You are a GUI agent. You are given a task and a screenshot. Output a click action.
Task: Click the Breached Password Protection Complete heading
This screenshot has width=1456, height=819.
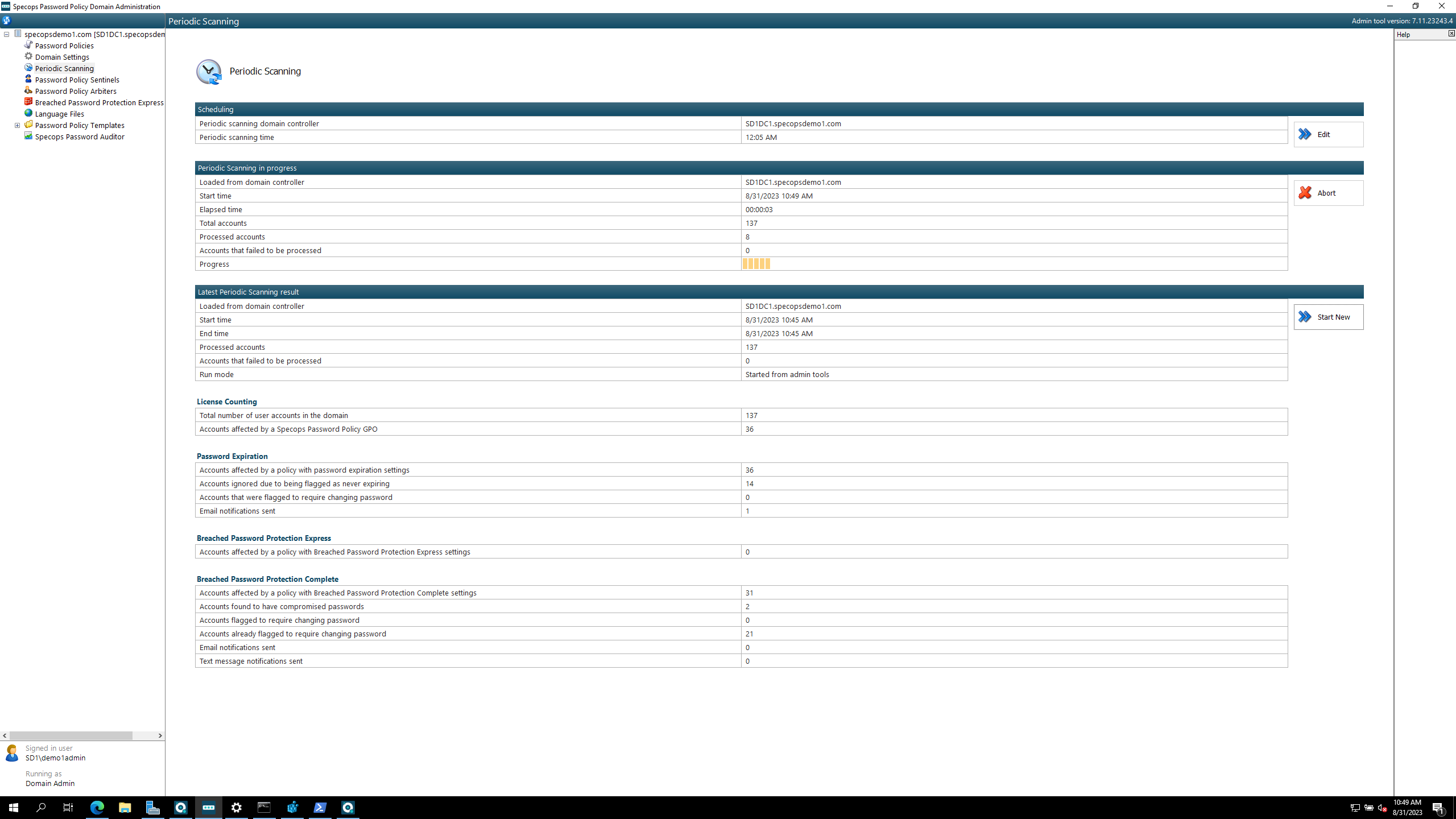pos(267,579)
